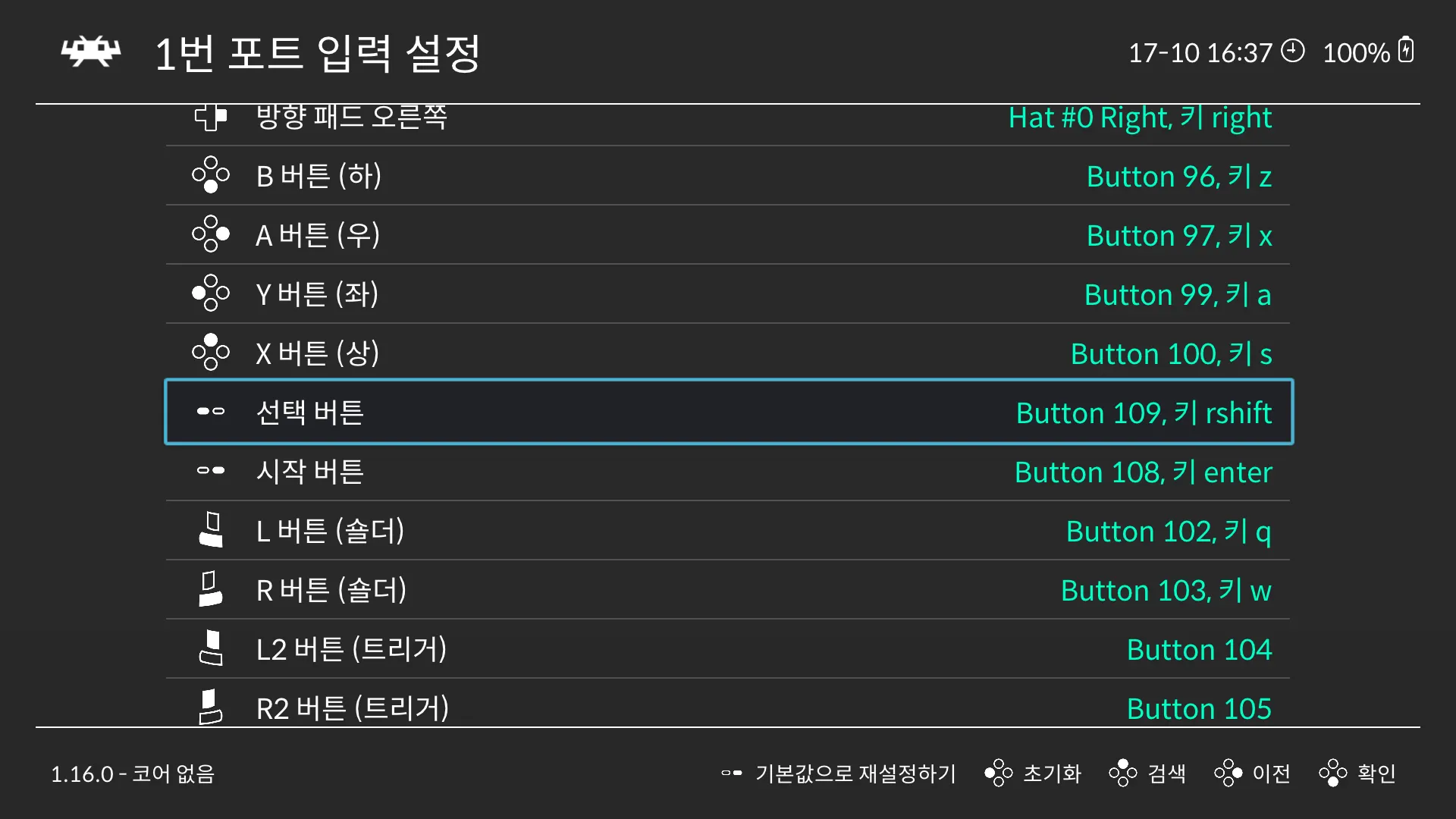Click the clock icon next to time
The image size is (1456, 819).
coord(1292,51)
